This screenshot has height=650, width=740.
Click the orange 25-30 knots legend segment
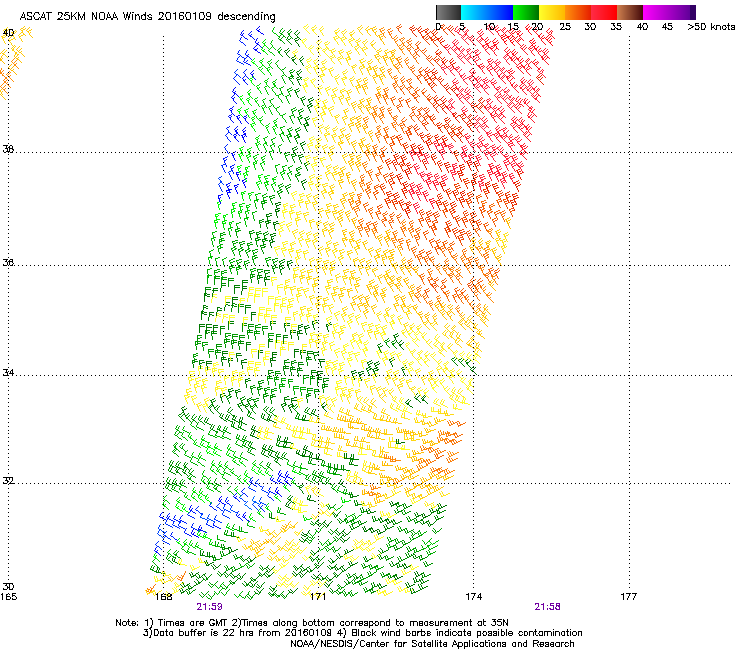578,12
